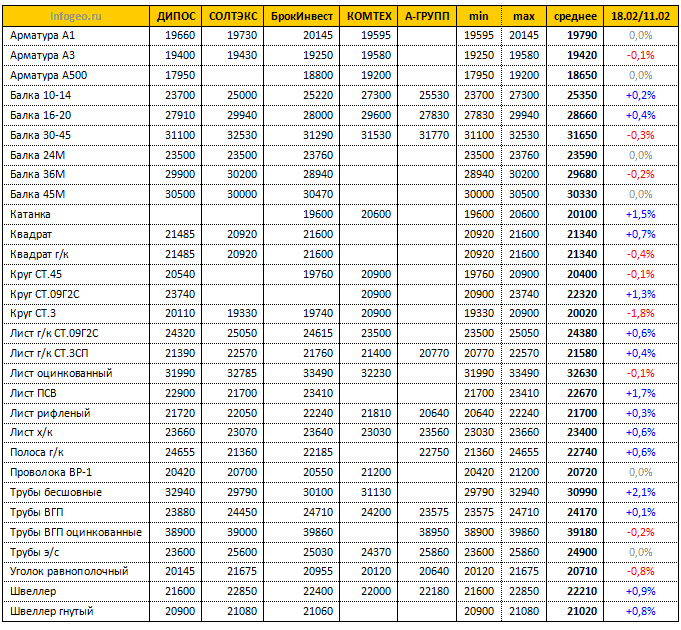The width and height of the screenshot is (681, 630).
Task: Click the 18.02/11.02 column header
Action: (641, 16)
